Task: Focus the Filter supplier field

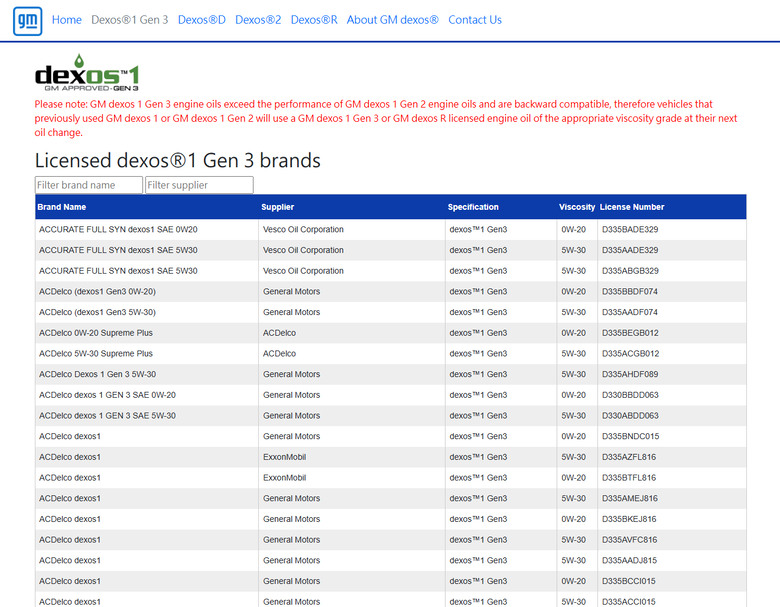Action: coord(199,185)
